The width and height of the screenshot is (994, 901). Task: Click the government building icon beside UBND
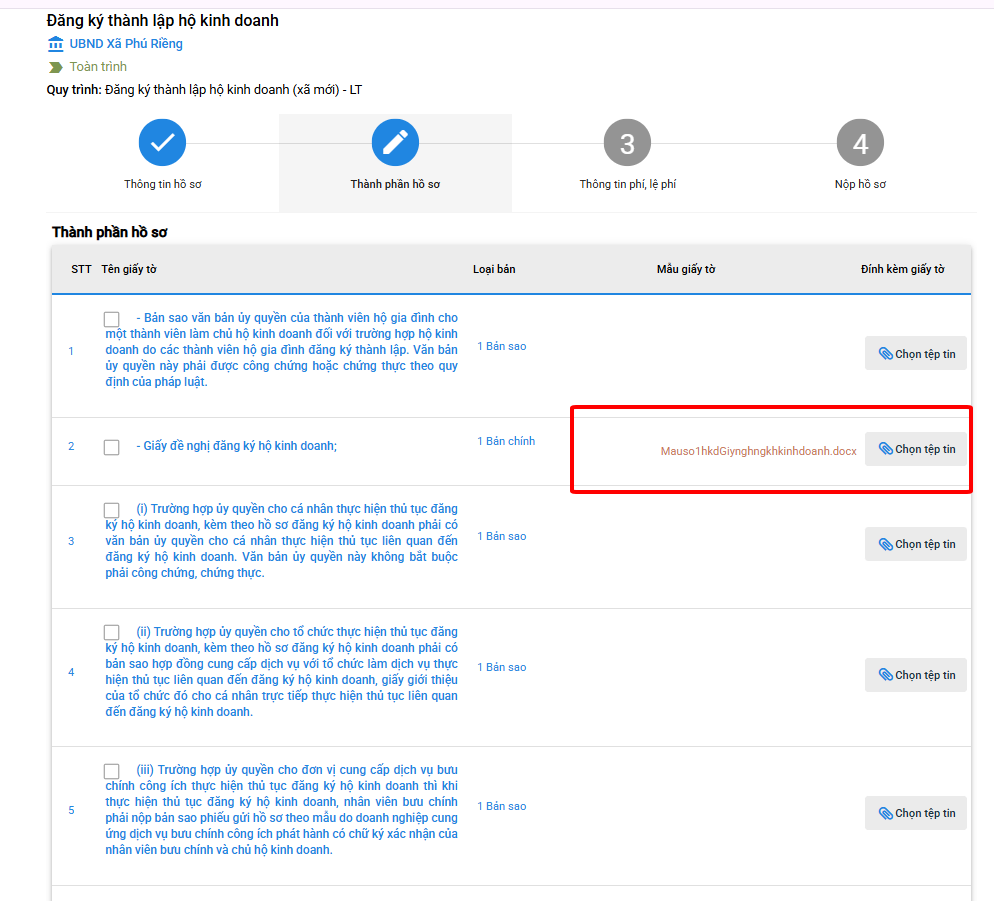[x=55, y=44]
